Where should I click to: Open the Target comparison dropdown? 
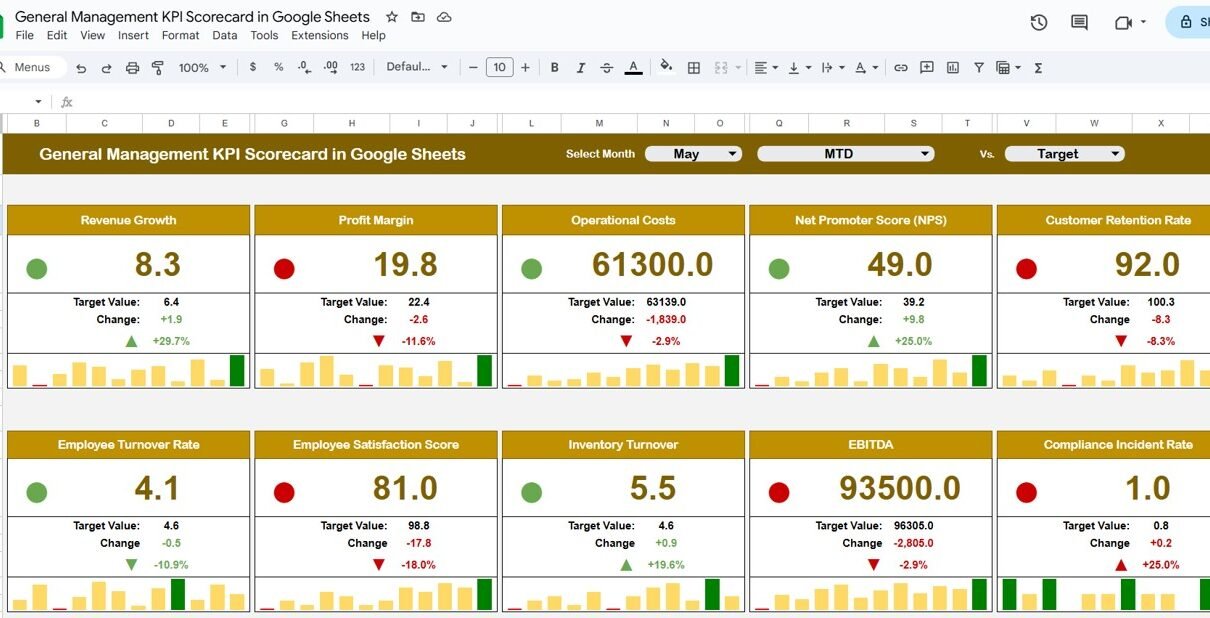pos(1064,154)
